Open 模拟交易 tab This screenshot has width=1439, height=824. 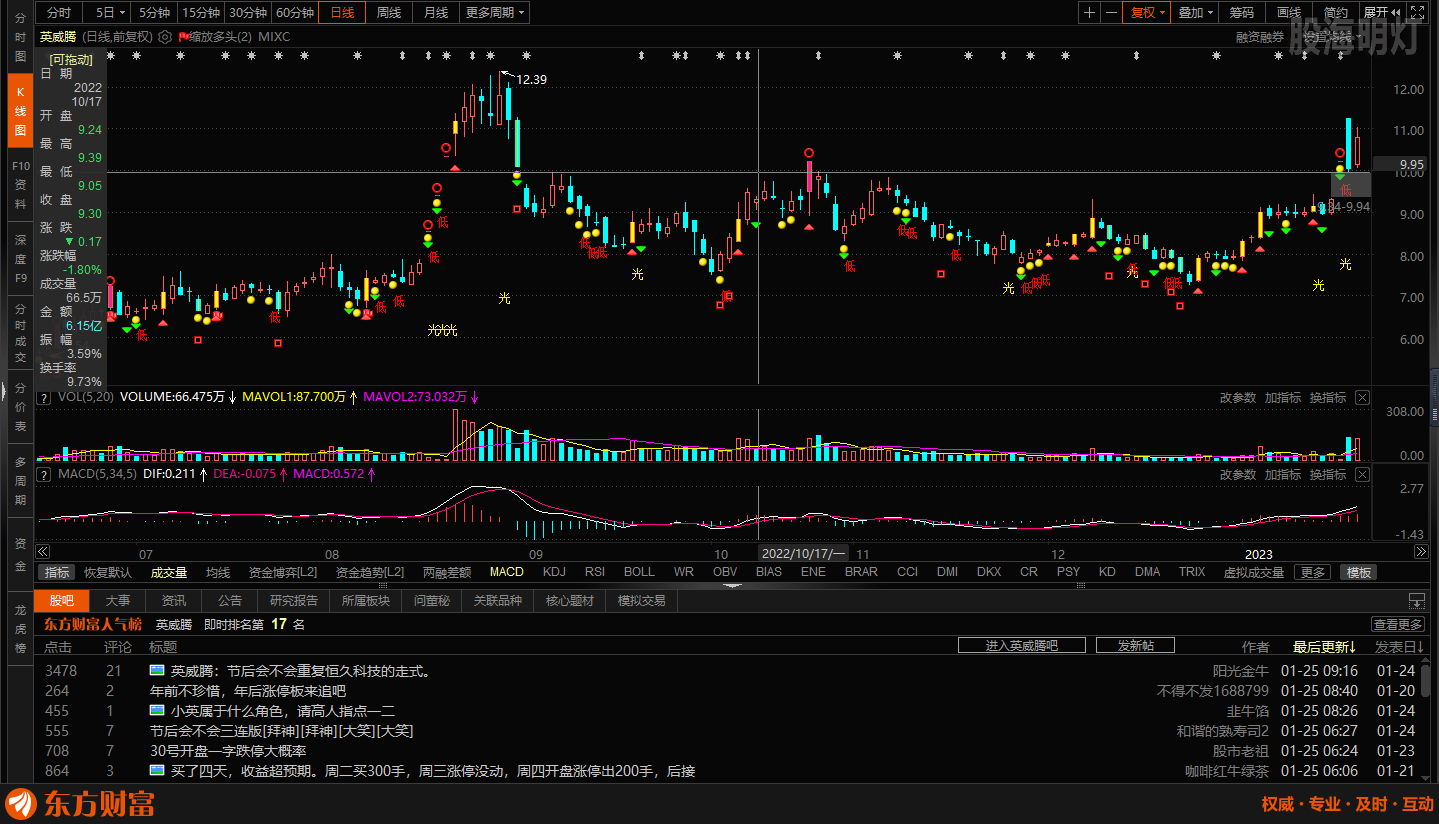pos(642,601)
